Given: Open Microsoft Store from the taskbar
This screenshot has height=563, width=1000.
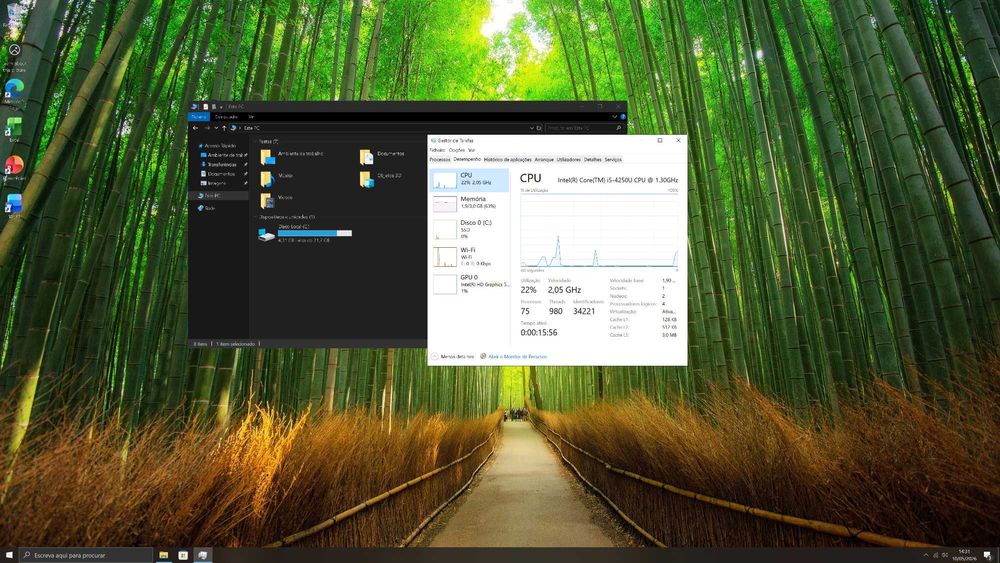Looking at the screenshot, I should 183,555.
